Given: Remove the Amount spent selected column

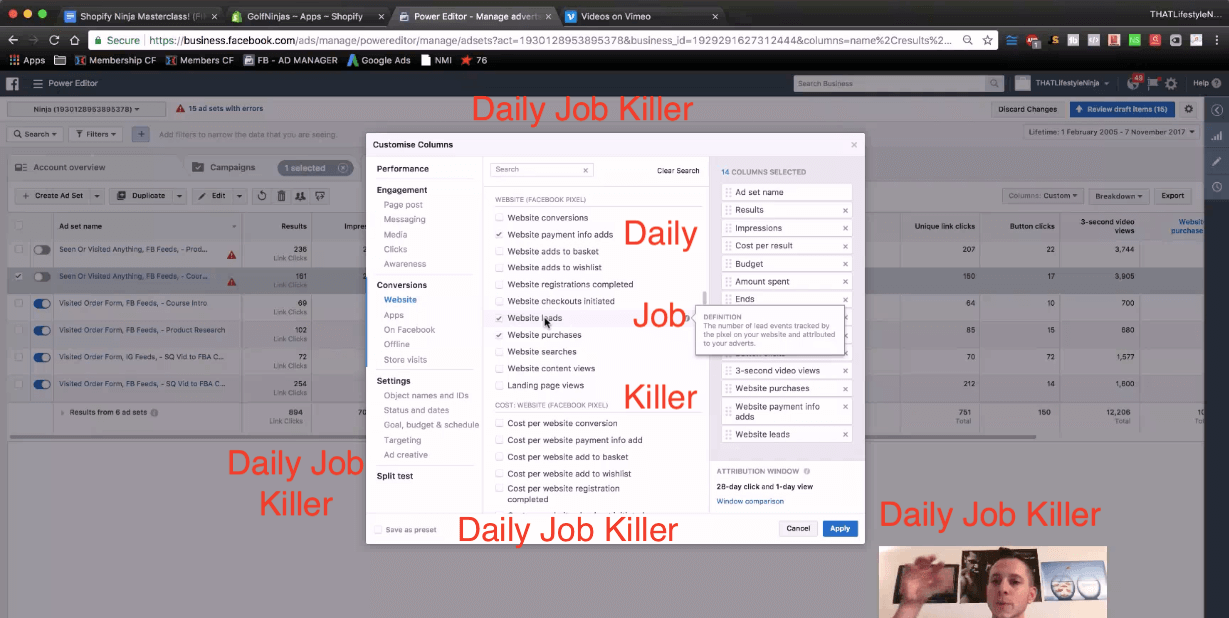Looking at the screenshot, I should [x=845, y=283].
